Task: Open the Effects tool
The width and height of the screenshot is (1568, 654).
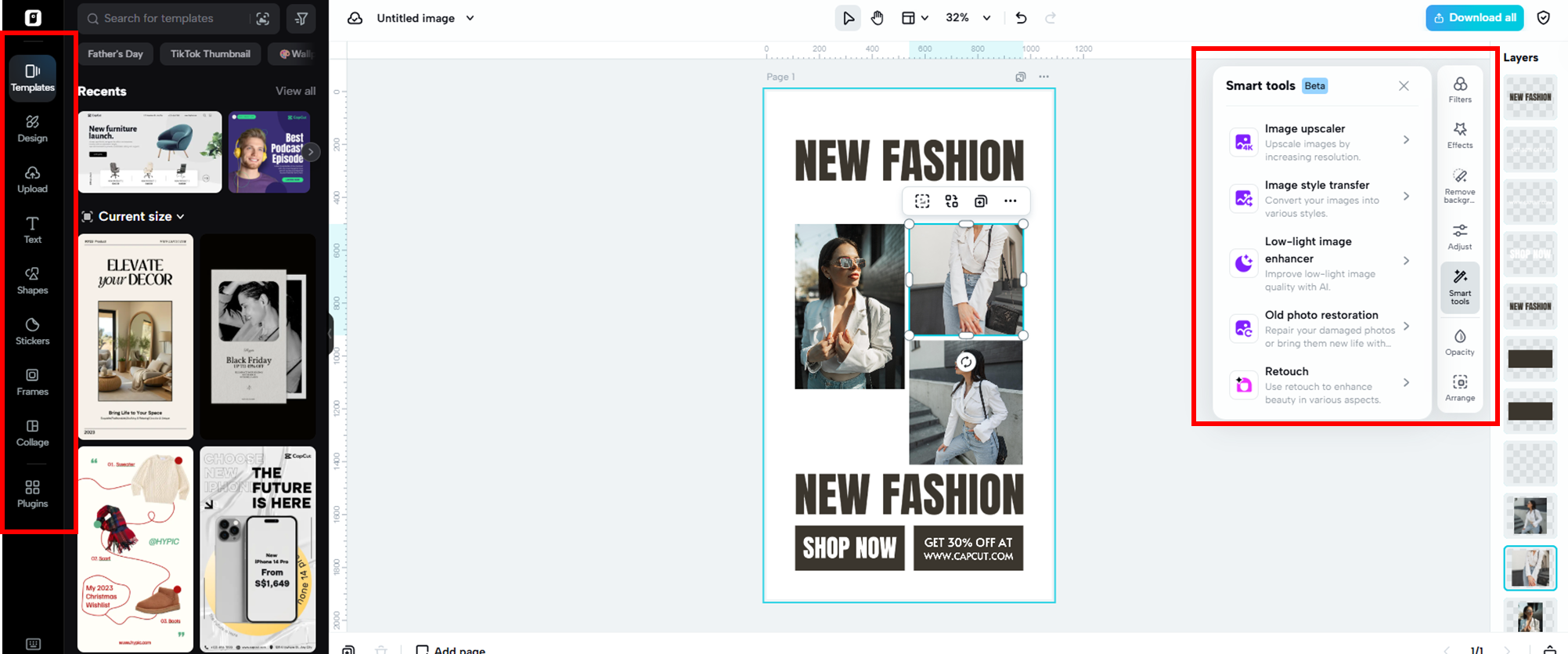Action: (1459, 135)
